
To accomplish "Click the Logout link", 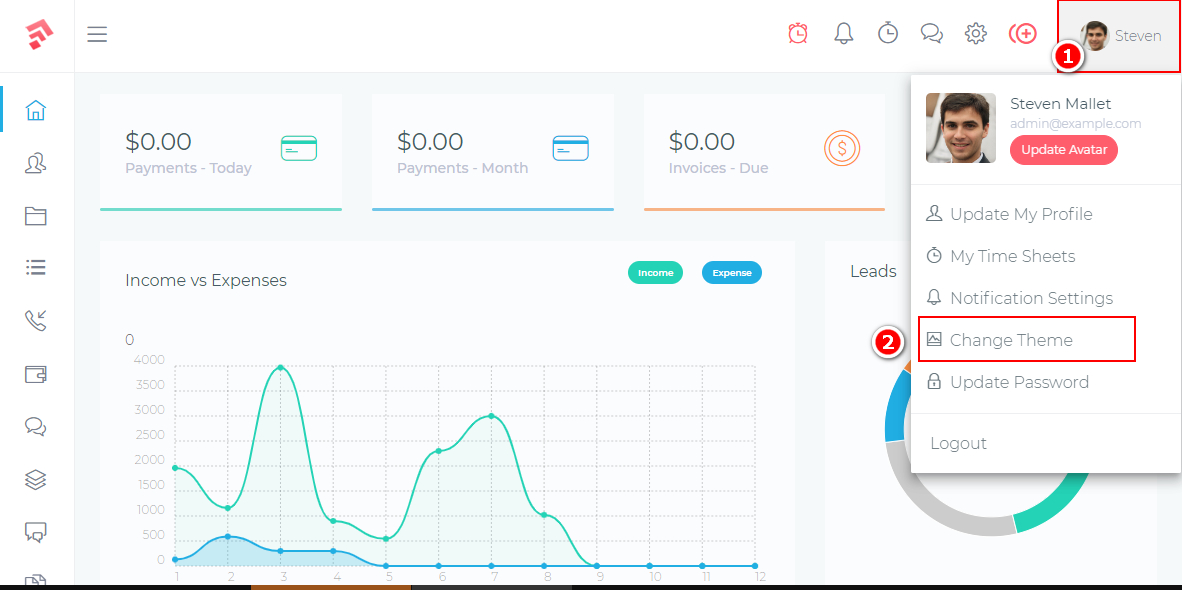I will (x=958, y=443).
